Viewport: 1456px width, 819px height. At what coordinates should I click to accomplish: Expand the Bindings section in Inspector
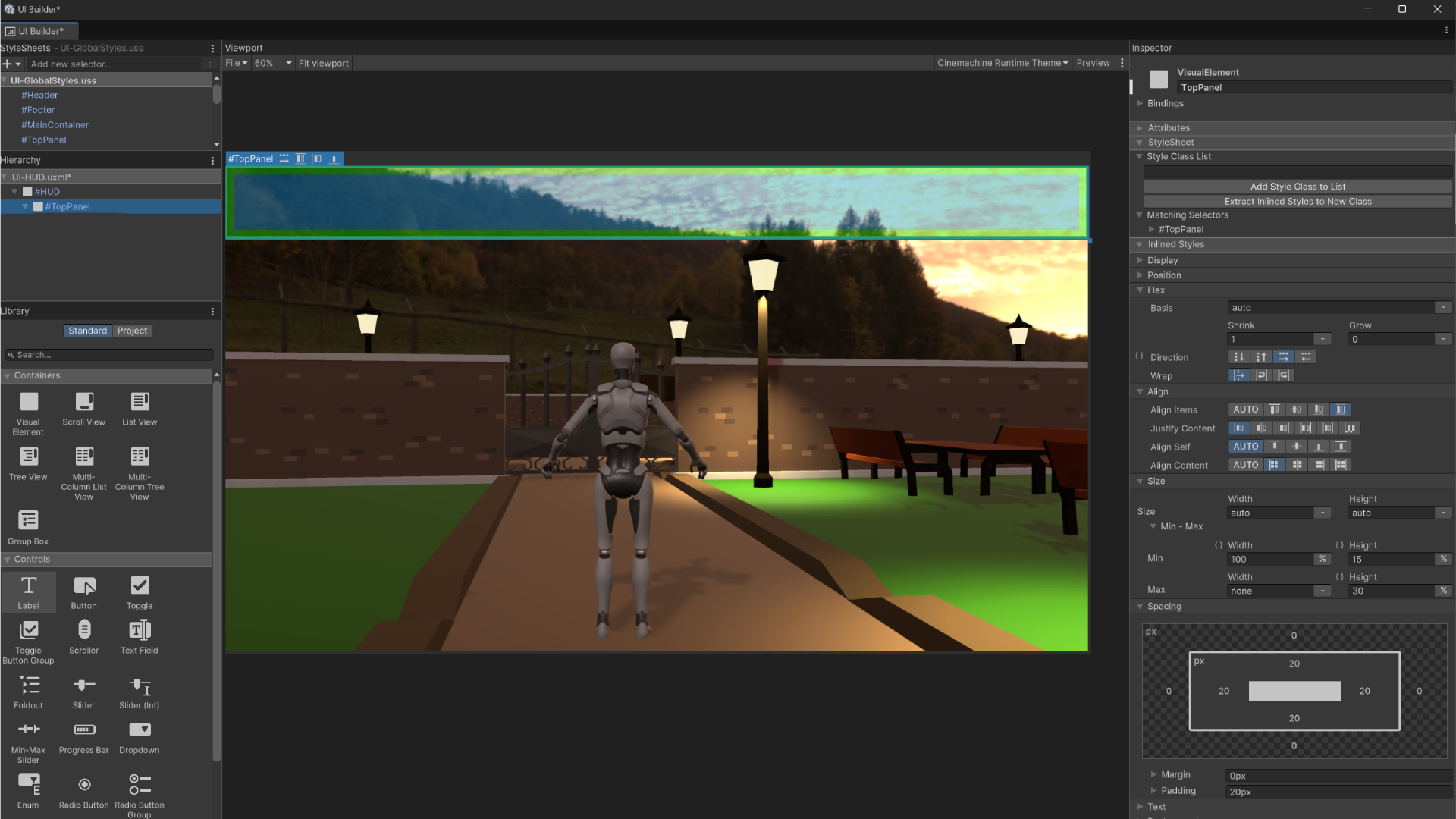click(x=1141, y=103)
